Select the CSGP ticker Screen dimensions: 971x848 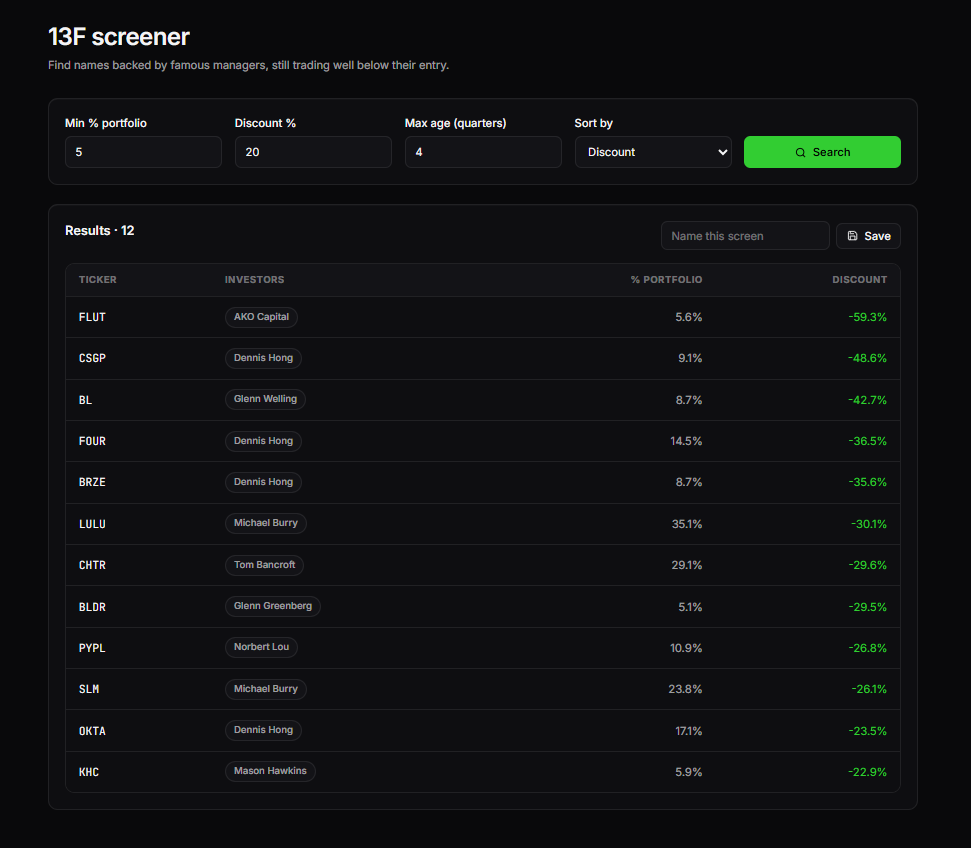tap(92, 358)
